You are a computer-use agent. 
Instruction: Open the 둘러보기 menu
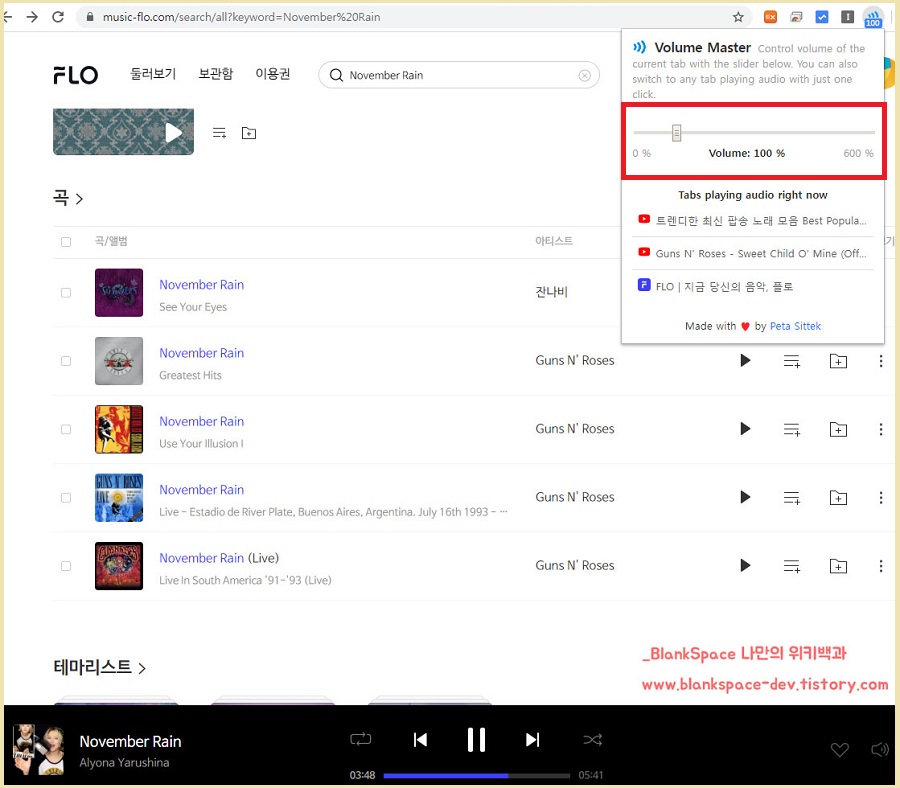[153, 74]
